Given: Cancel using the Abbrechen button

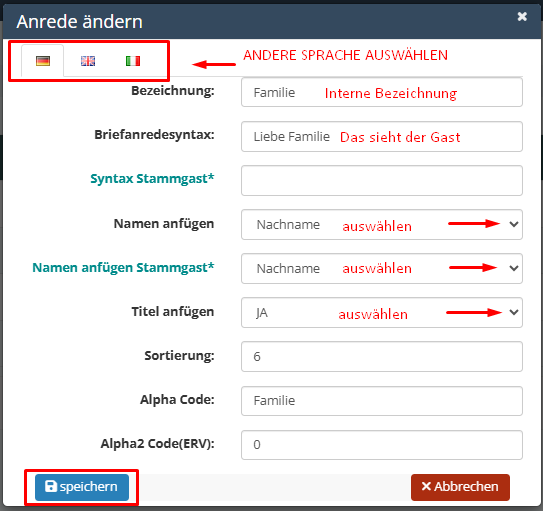Looking at the screenshot, I should [x=460, y=487].
